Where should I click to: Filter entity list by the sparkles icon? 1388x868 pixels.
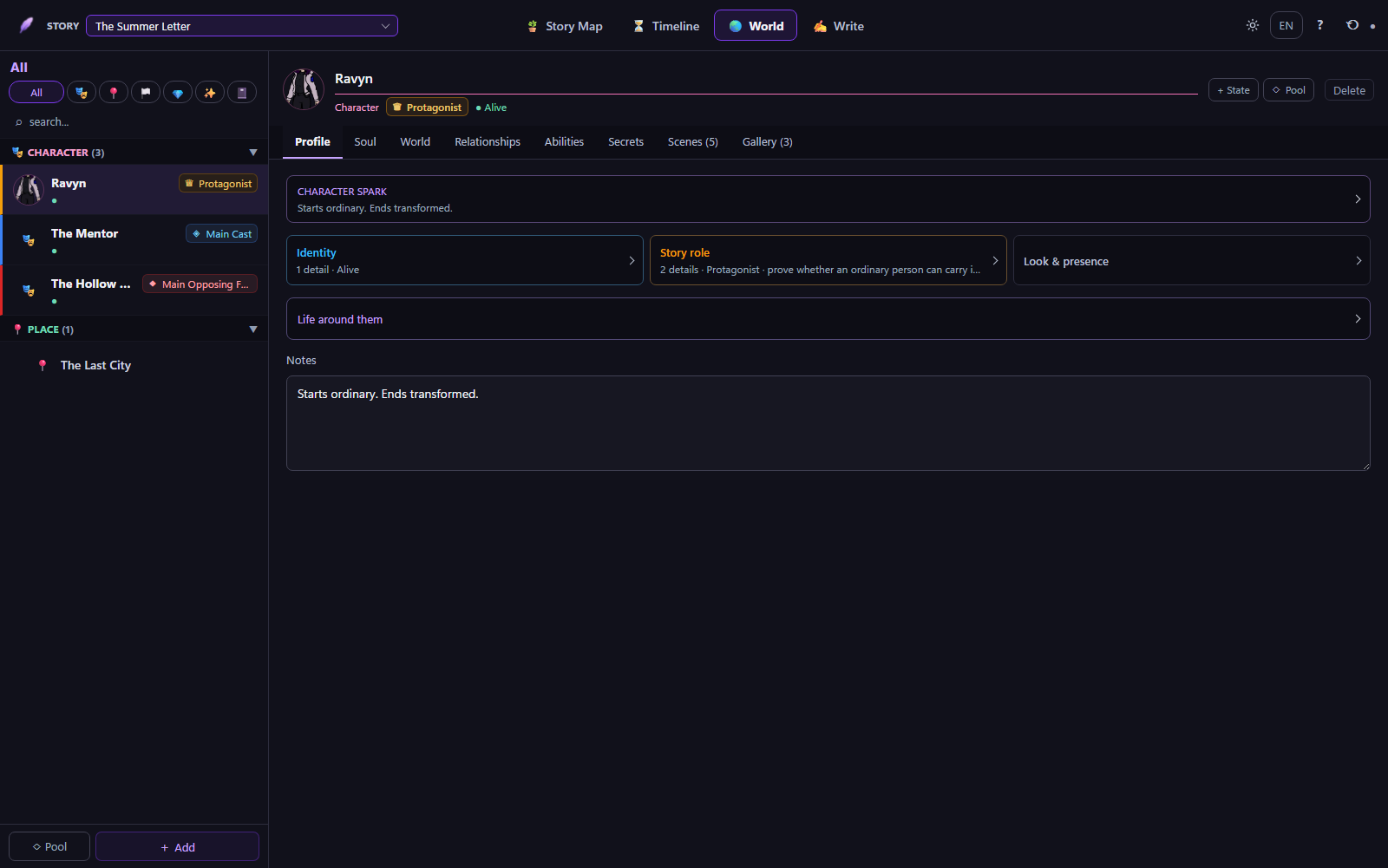[210, 93]
